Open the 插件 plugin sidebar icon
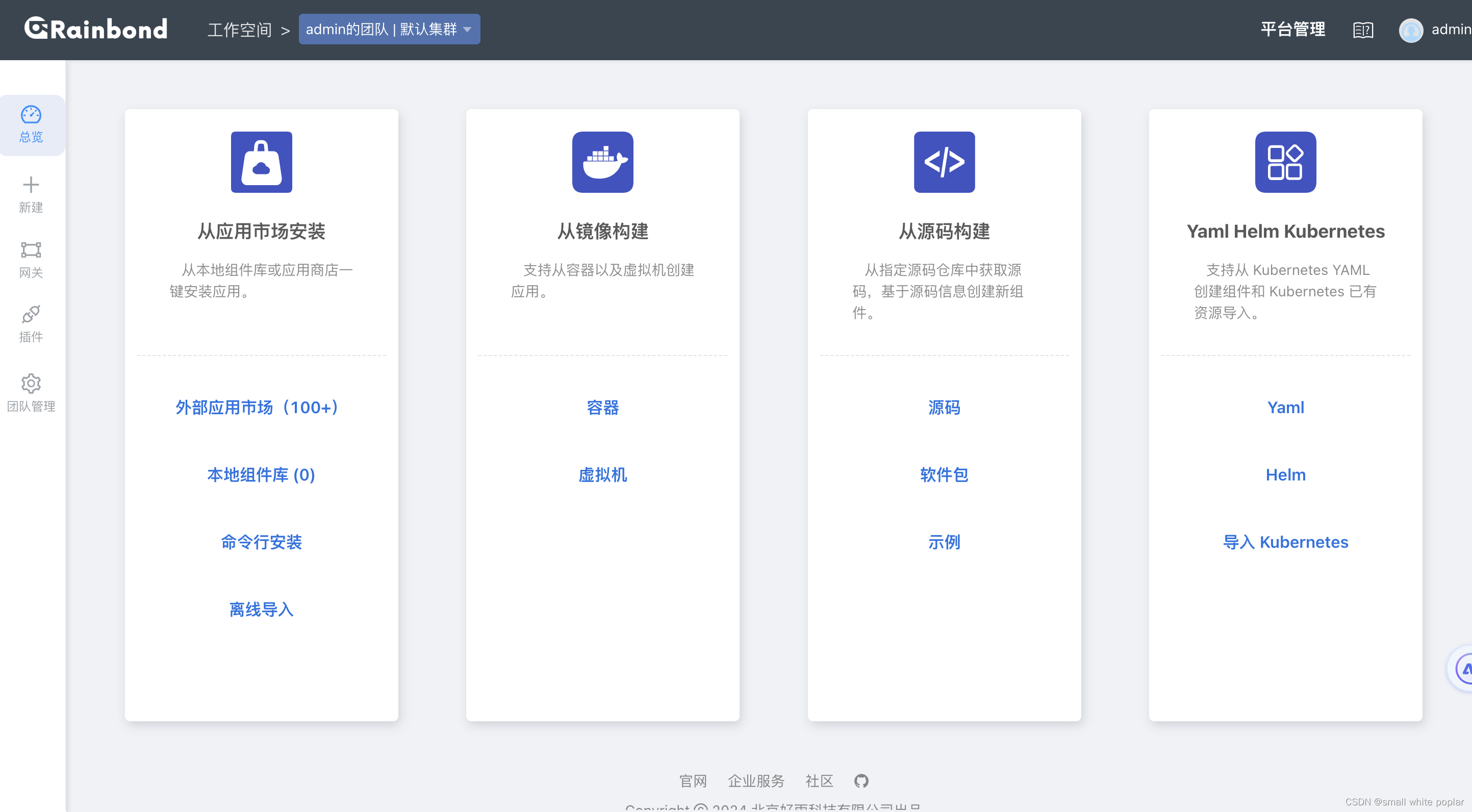This screenshot has width=1472, height=812. (x=31, y=314)
